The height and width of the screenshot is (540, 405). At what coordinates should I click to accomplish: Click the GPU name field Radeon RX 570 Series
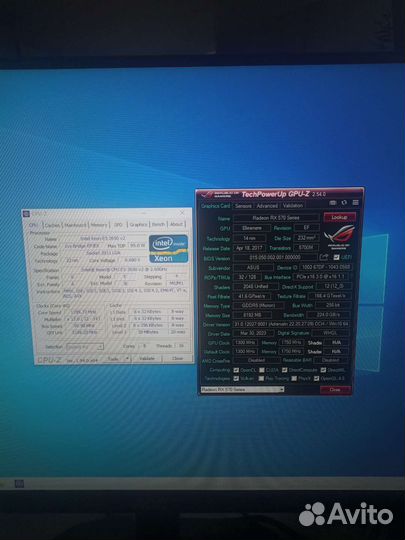276,218
